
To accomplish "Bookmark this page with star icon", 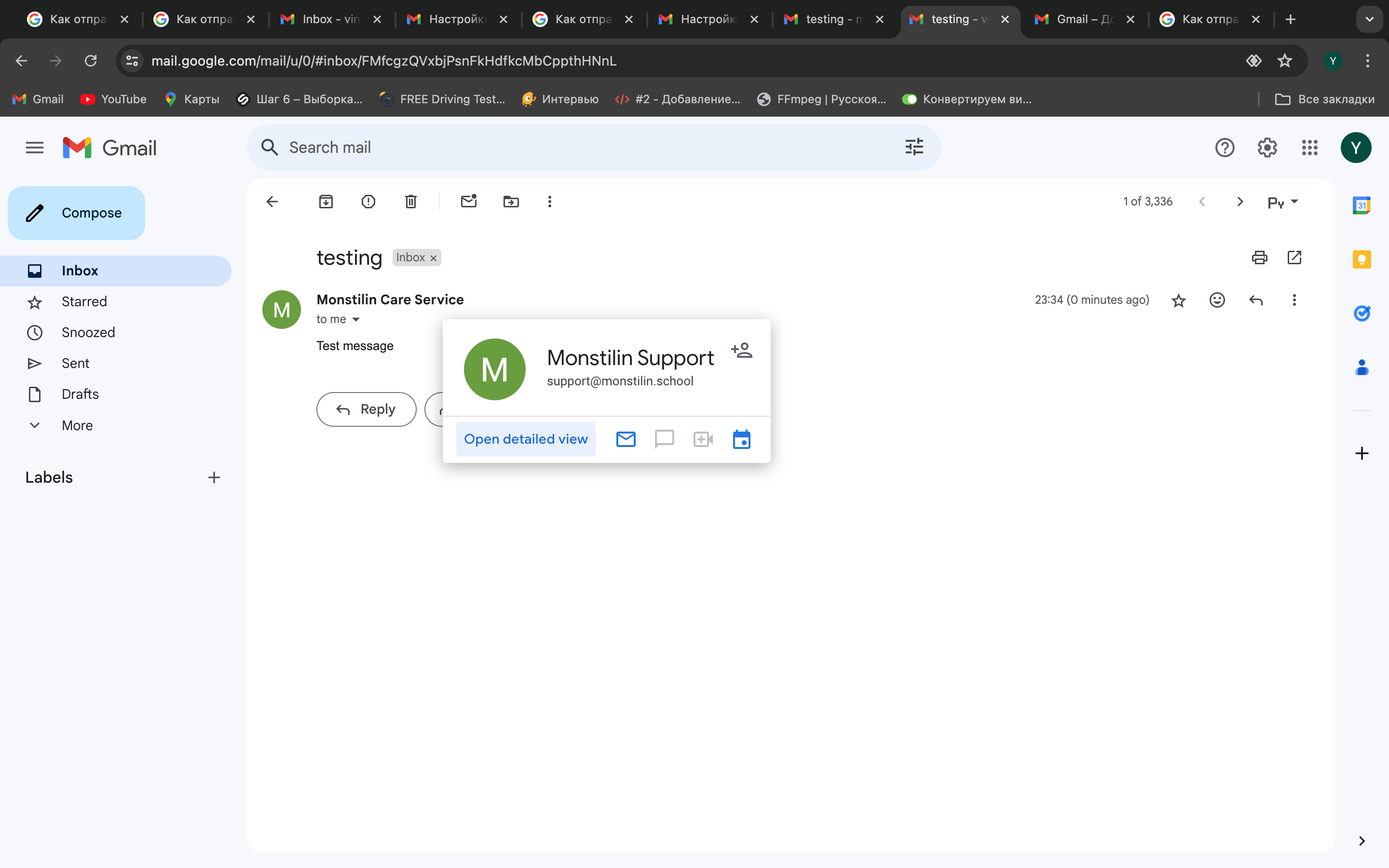I will (x=1284, y=61).
